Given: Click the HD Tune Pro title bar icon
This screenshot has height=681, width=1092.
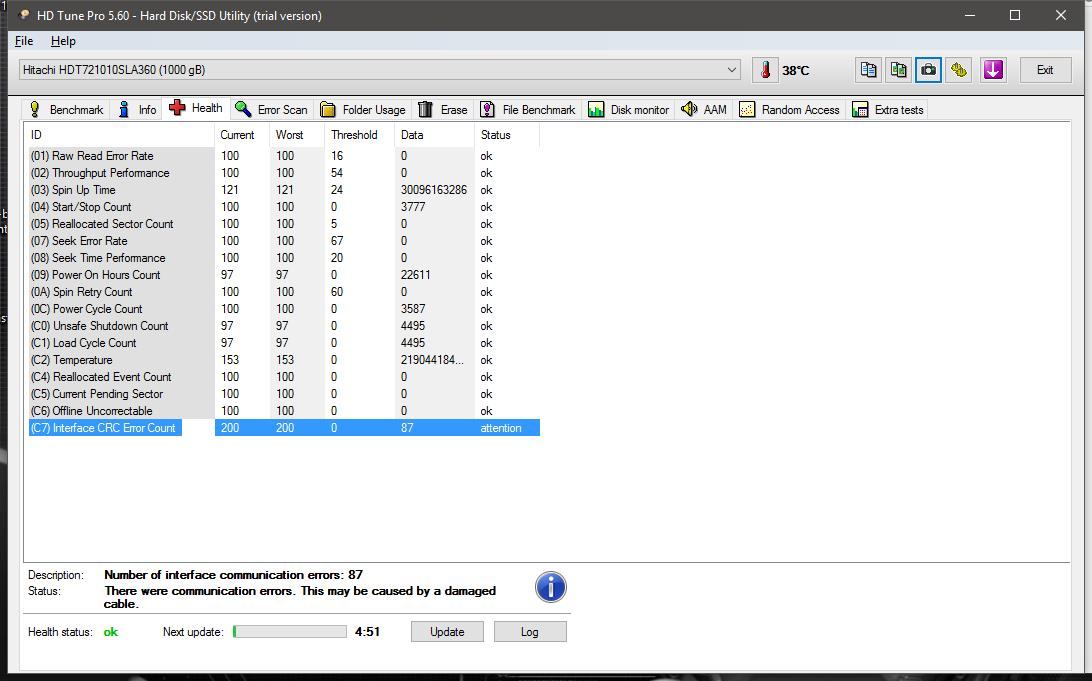Looking at the screenshot, I should click(x=24, y=15).
